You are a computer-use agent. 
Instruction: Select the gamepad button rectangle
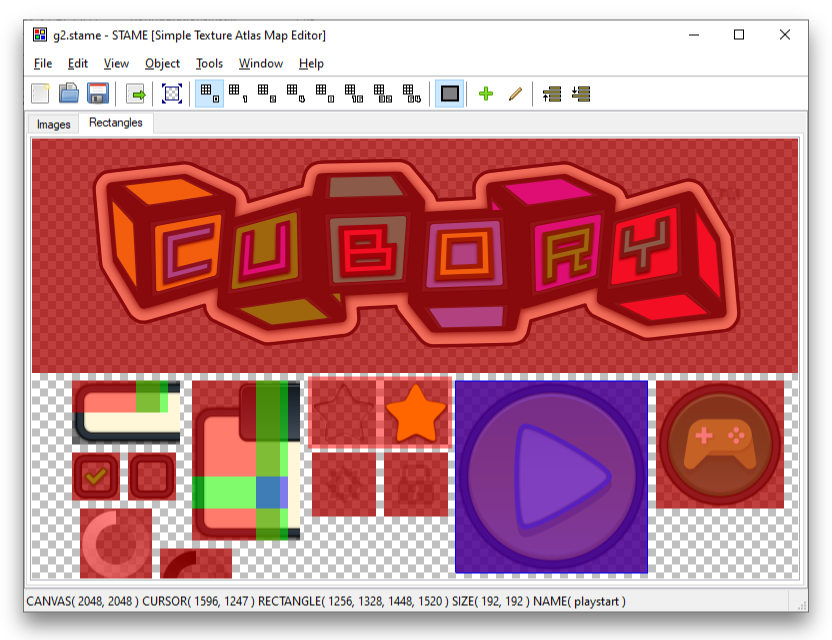tap(720, 444)
